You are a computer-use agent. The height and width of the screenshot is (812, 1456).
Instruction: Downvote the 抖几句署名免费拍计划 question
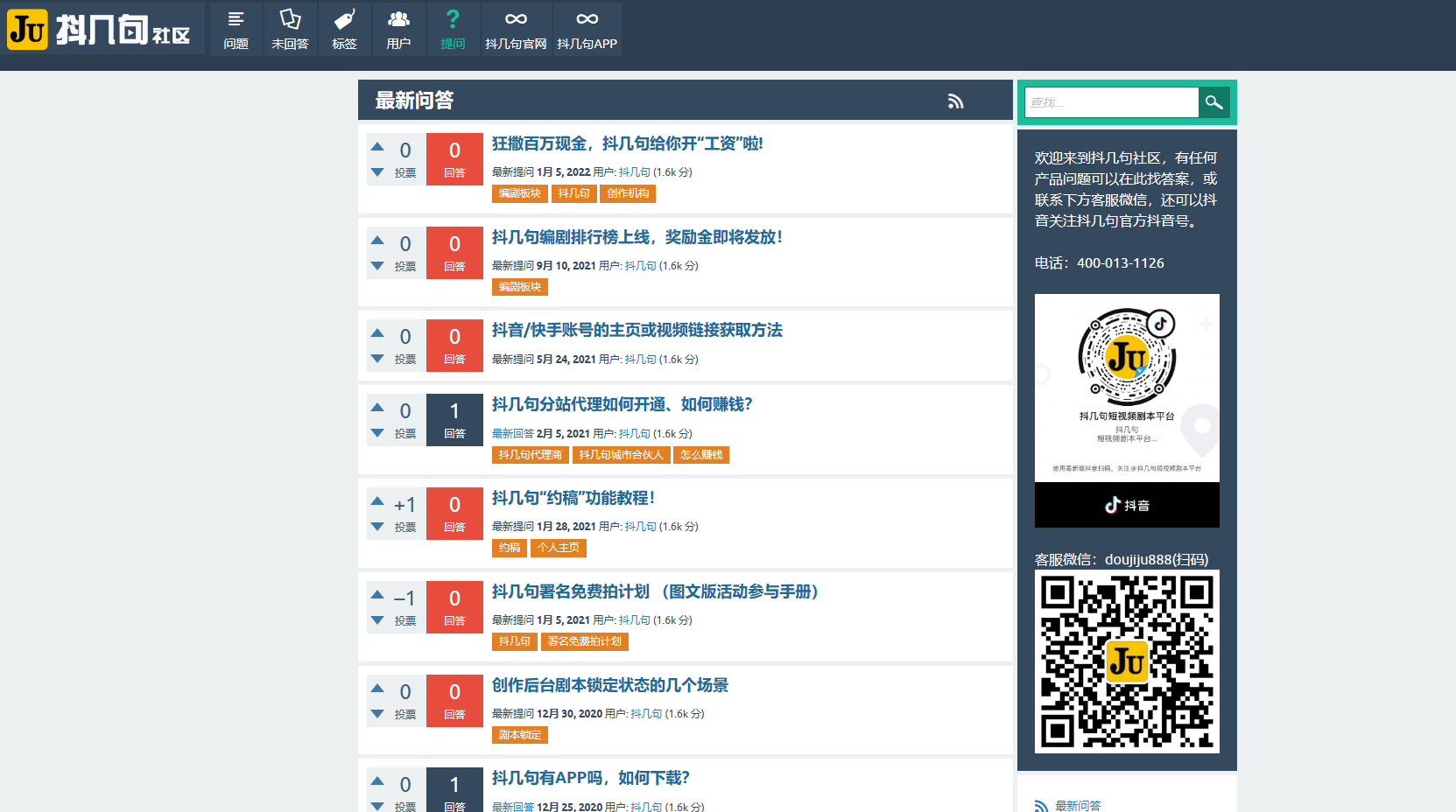click(x=377, y=621)
